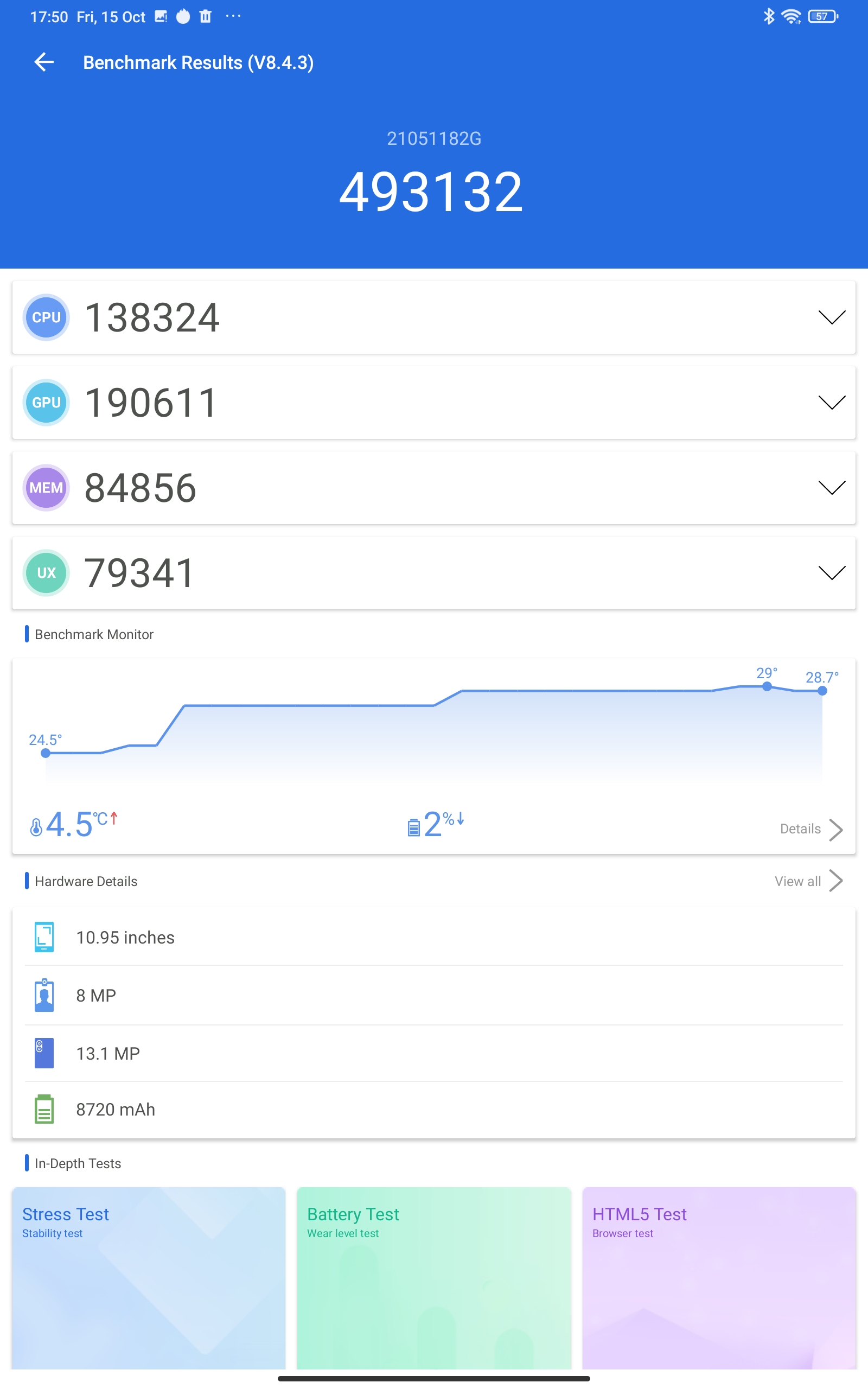This screenshot has height=1389, width=868.
Task: Tap the back arrow in header
Action: 44,62
